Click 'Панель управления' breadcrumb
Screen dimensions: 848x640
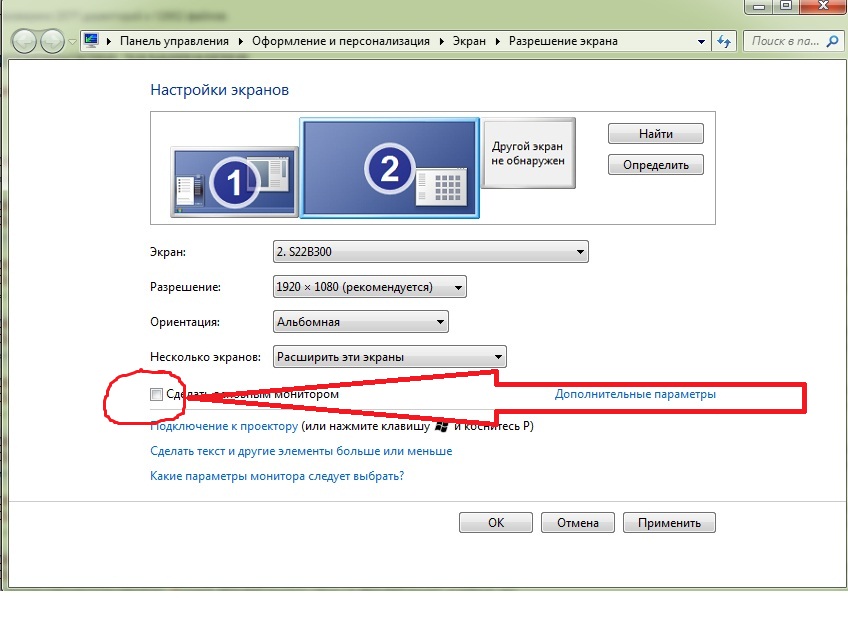point(174,41)
